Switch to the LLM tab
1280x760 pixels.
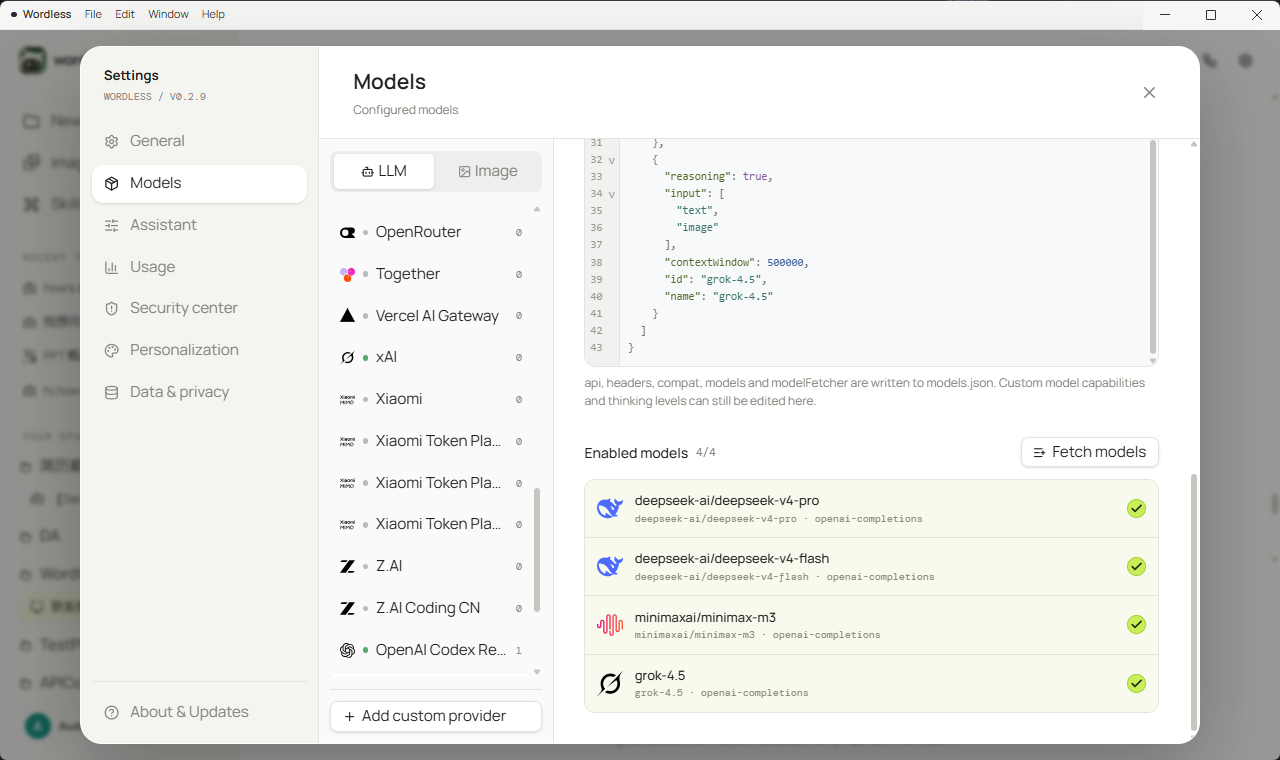(x=384, y=171)
